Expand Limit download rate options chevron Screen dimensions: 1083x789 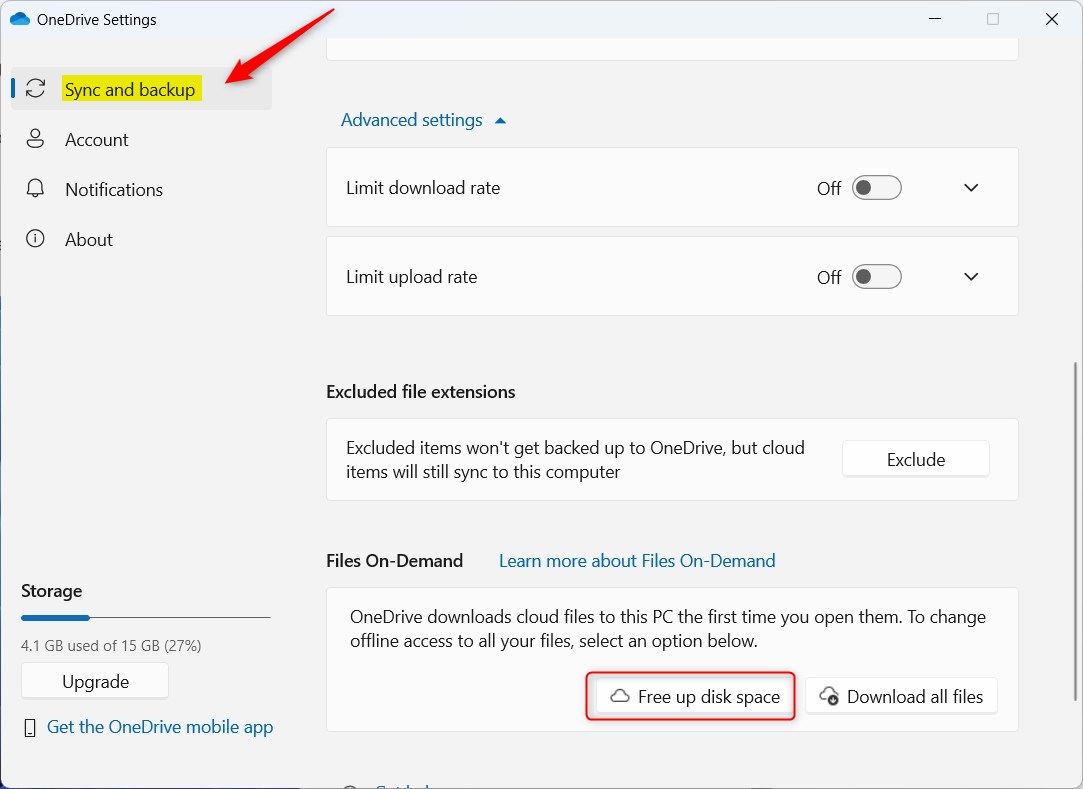point(971,188)
